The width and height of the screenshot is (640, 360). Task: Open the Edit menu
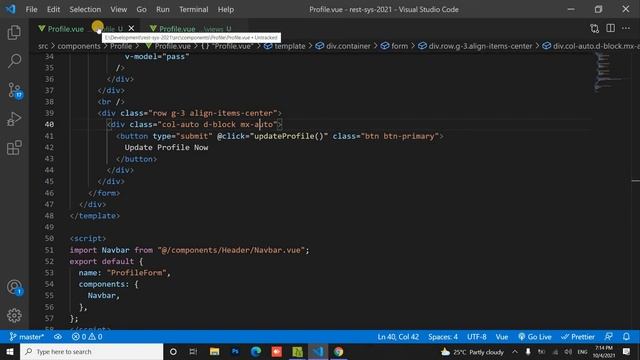[53, 9]
